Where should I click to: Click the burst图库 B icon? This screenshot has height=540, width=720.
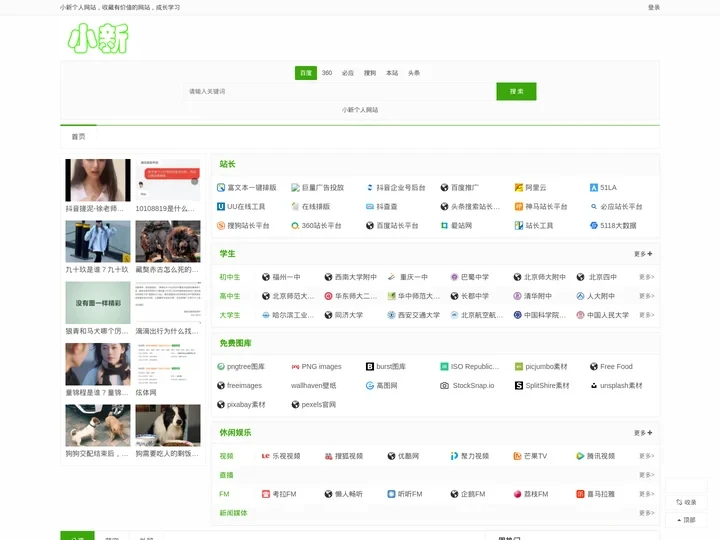[x=370, y=366]
